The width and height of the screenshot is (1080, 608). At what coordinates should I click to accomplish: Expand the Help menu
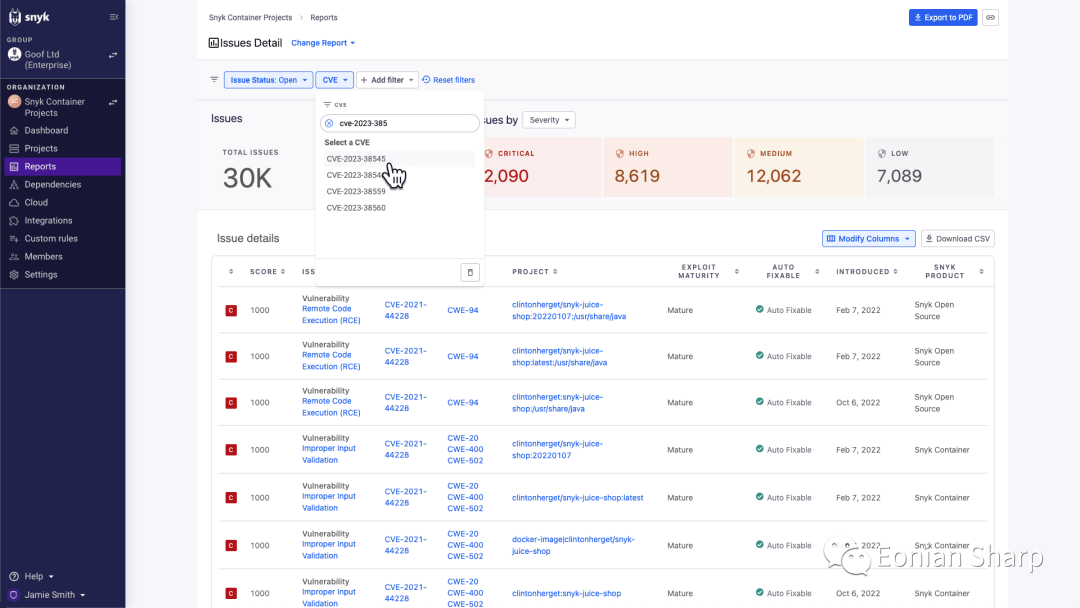point(32,576)
